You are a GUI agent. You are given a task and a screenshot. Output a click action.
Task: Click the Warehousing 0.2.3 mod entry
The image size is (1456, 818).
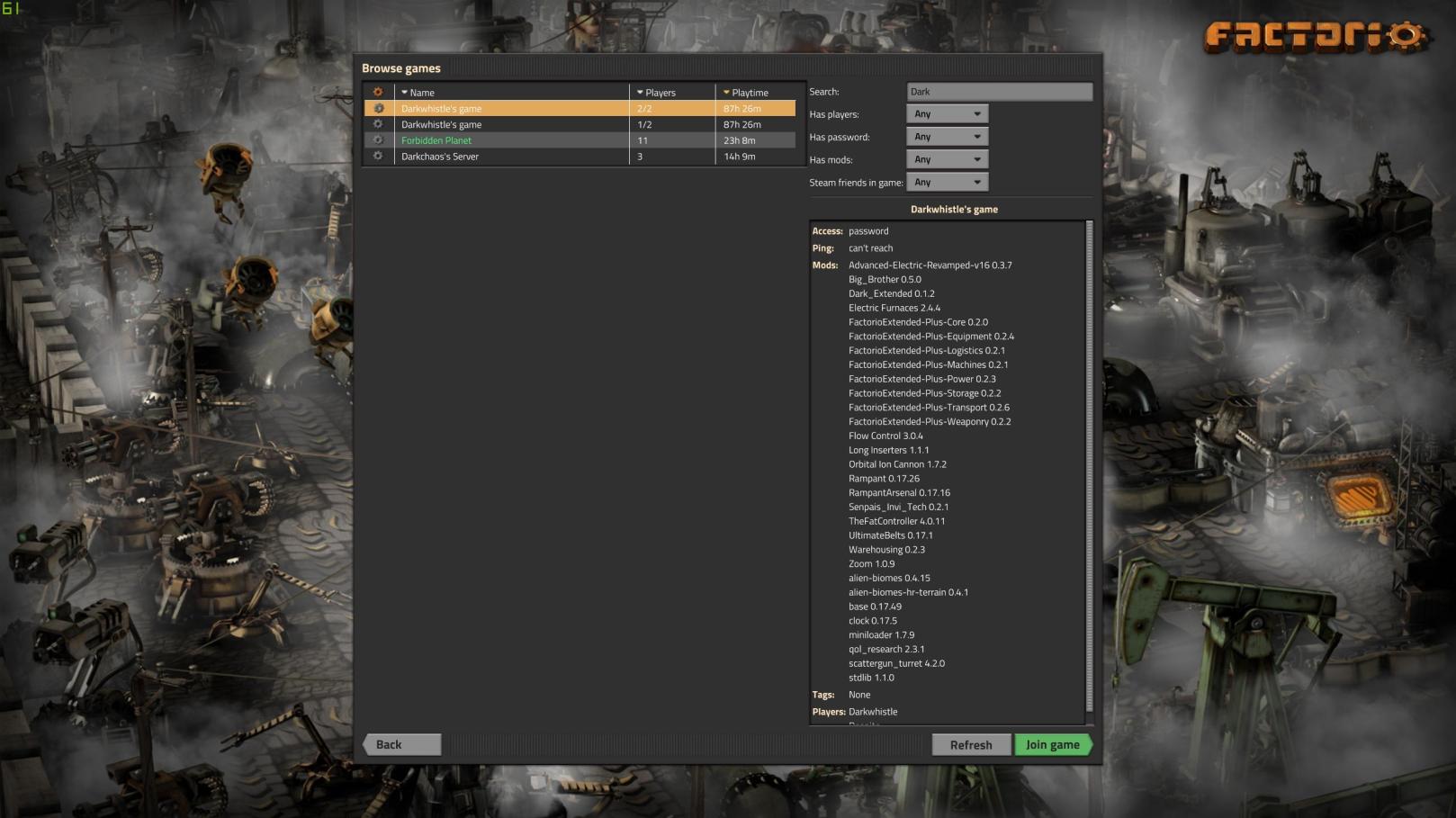pos(886,550)
